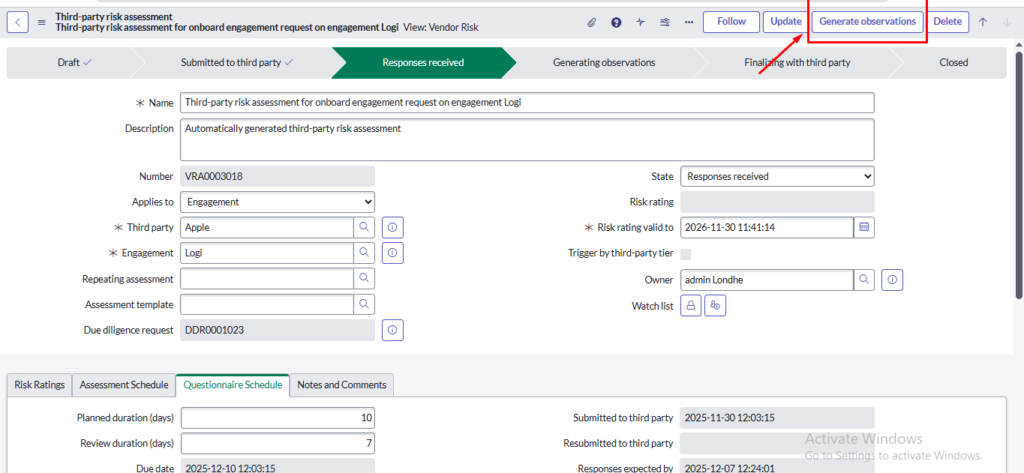
Task: Click the attachments paperclip icon
Action: click(591, 22)
